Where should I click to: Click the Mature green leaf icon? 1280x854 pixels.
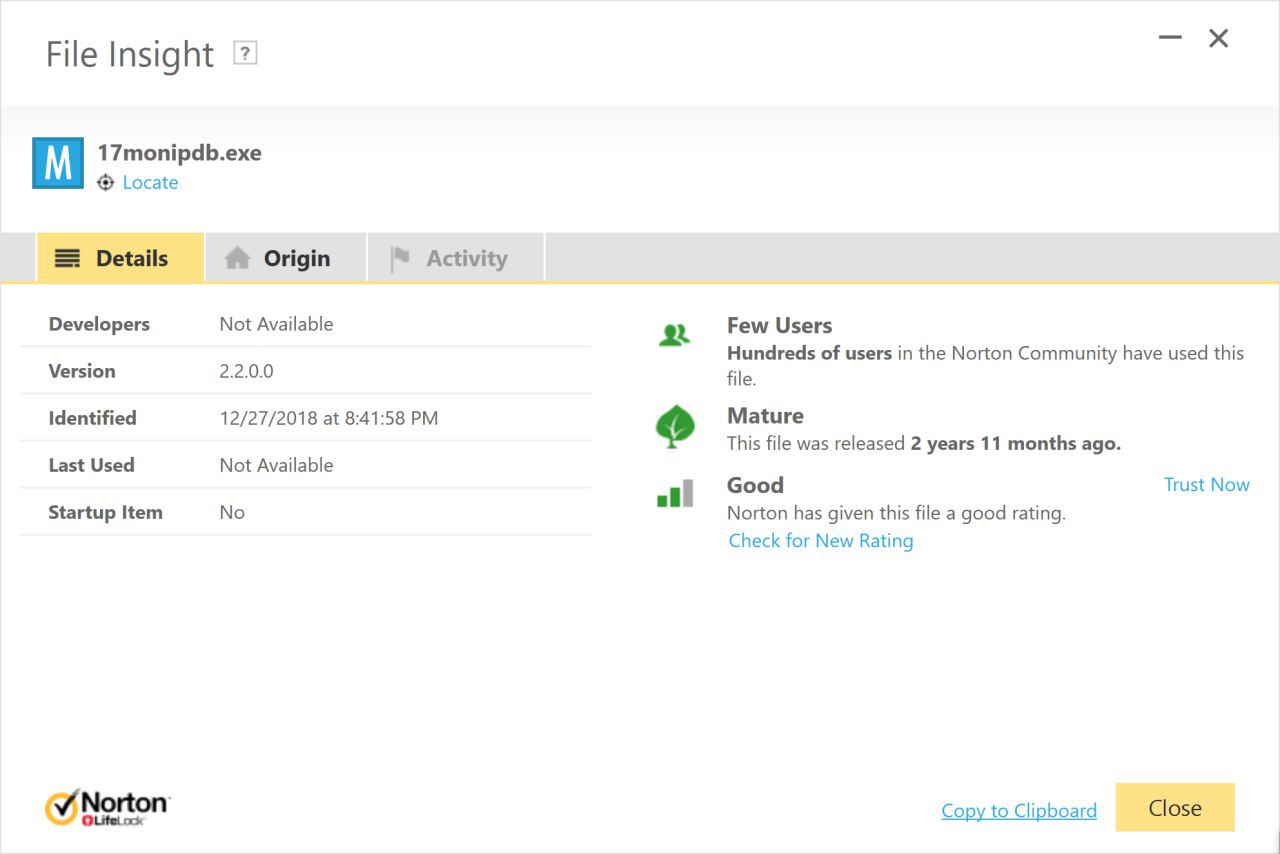coord(675,427)
